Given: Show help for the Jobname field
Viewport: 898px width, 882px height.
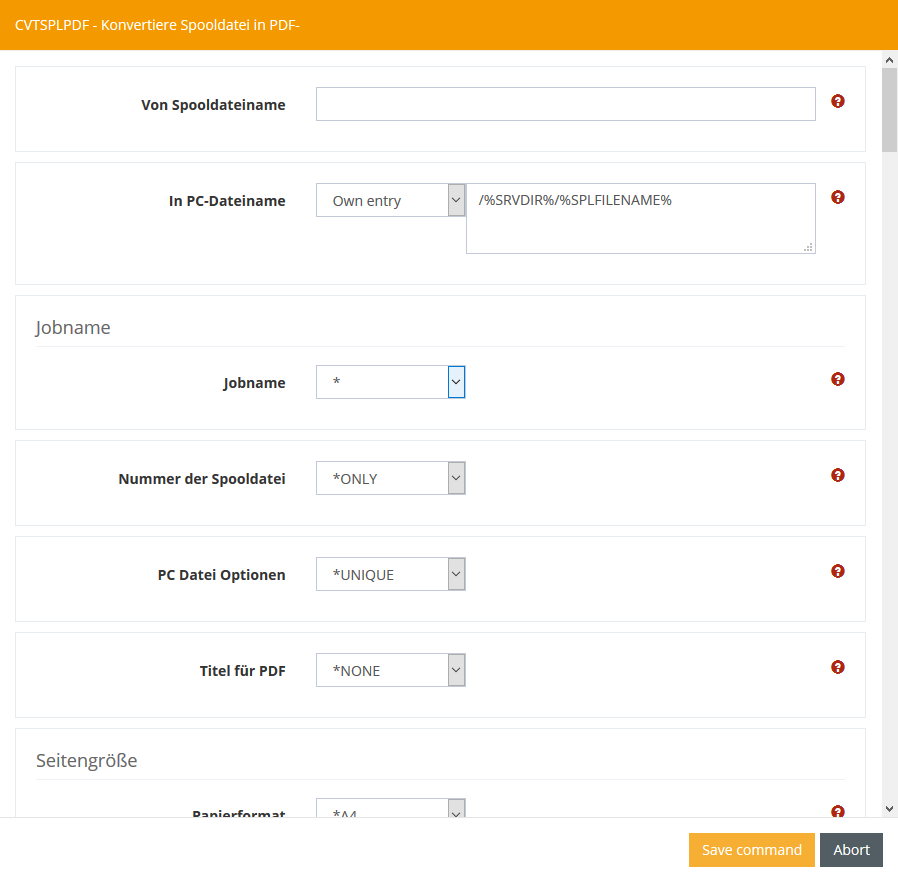Looking at the screenshot, I should [x=838, y=379].
